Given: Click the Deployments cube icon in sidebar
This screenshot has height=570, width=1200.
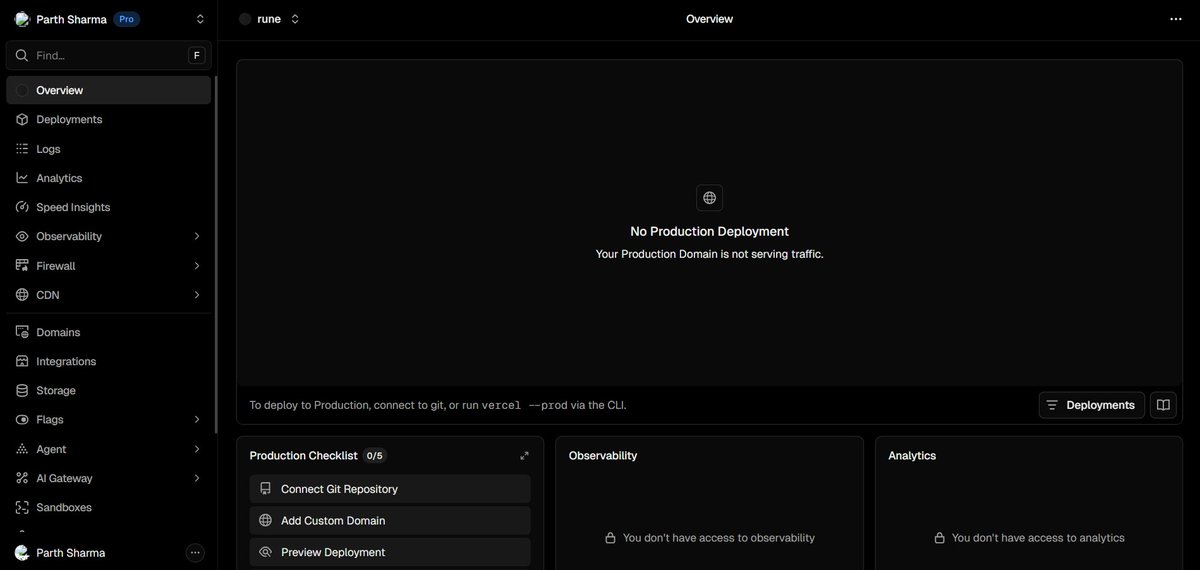Looking at the screenshot, I should 22,119.
